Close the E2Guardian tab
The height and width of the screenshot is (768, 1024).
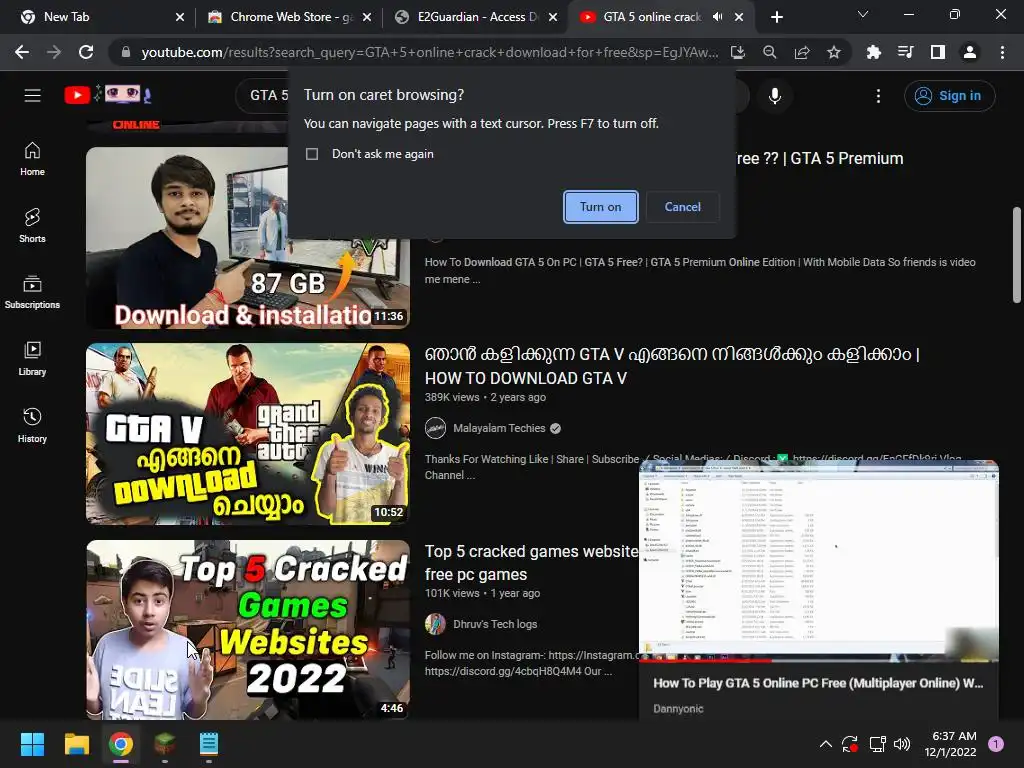553,17
